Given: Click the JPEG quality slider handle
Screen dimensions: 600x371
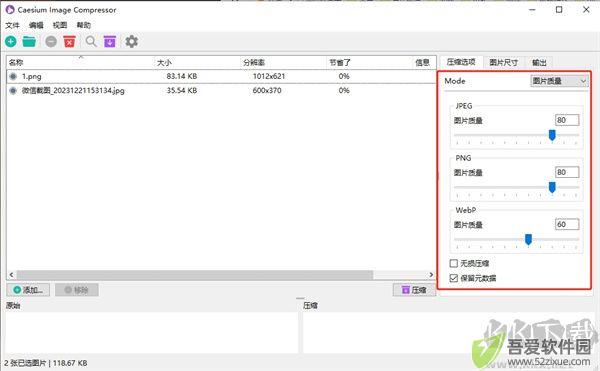Looking at the screenshot, I should click(x=552, y=135).
